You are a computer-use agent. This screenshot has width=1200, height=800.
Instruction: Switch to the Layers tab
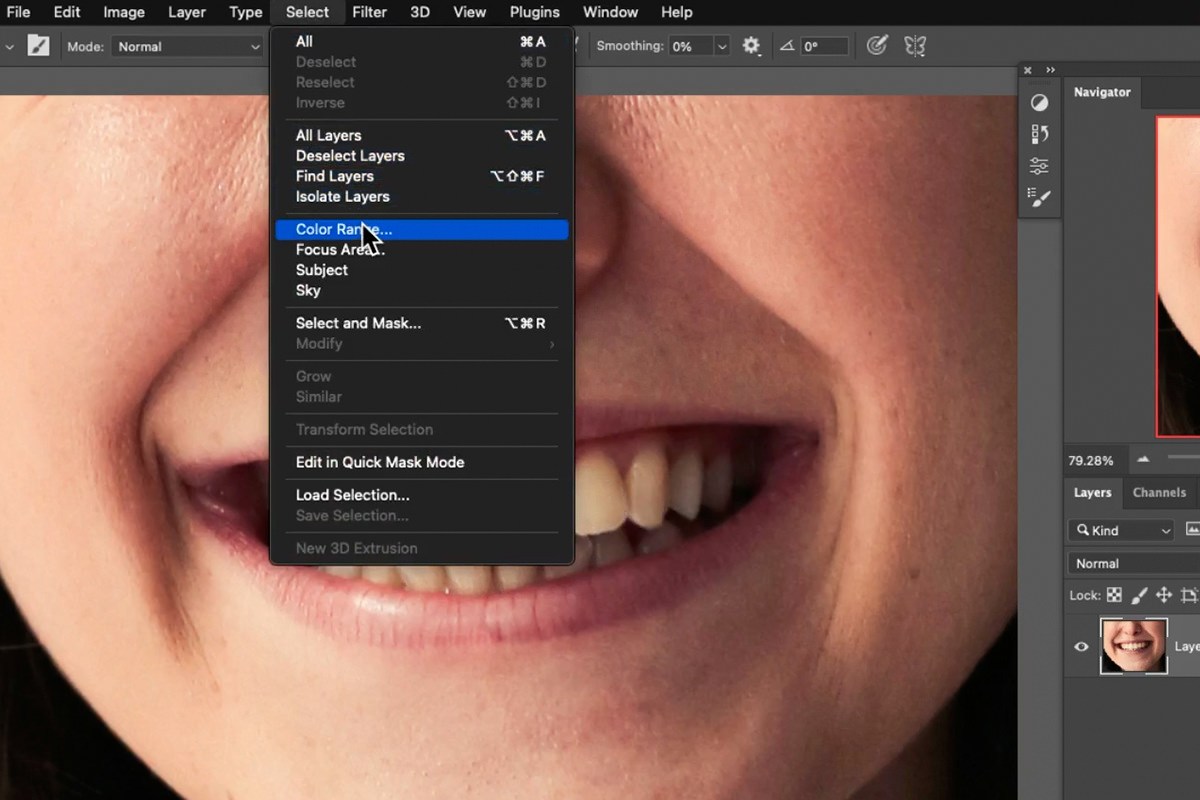[x=1092, y=492]
